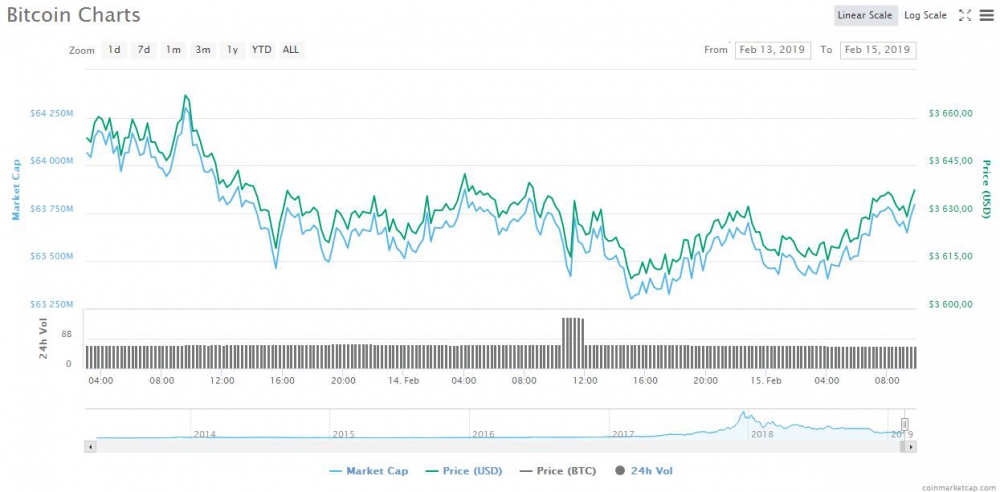Click the 14. Feb time axis label
The height and width of the screenshot is (492, 1000).
click(x=403, y=380)
